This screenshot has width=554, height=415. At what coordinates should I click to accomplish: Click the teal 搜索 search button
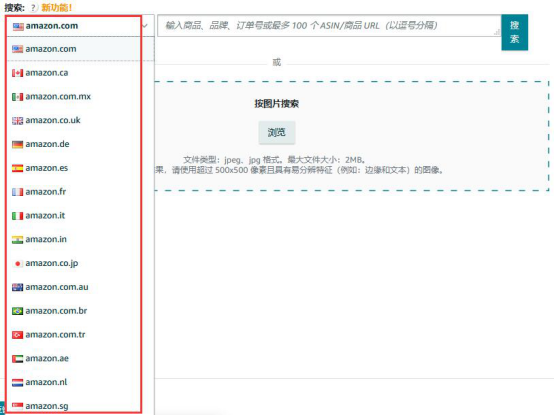click(x=514, y=32)
